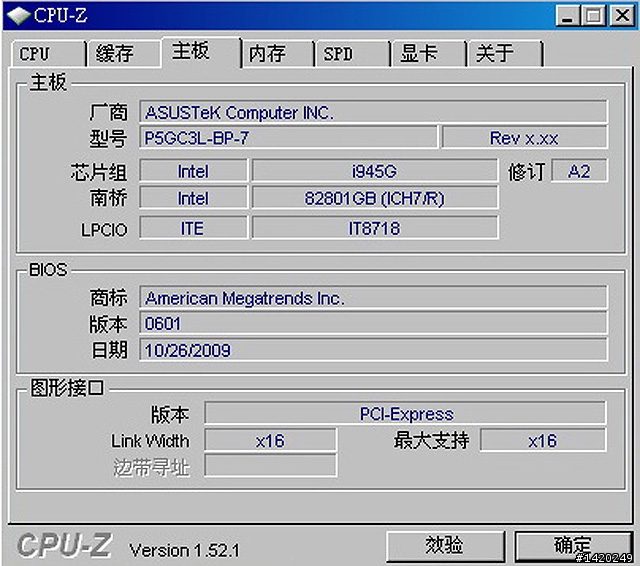The width and height of the screenshot is (640, 566).
Task: Click the model field P5GC3L-BP-7
Action: tap(288, 138)
